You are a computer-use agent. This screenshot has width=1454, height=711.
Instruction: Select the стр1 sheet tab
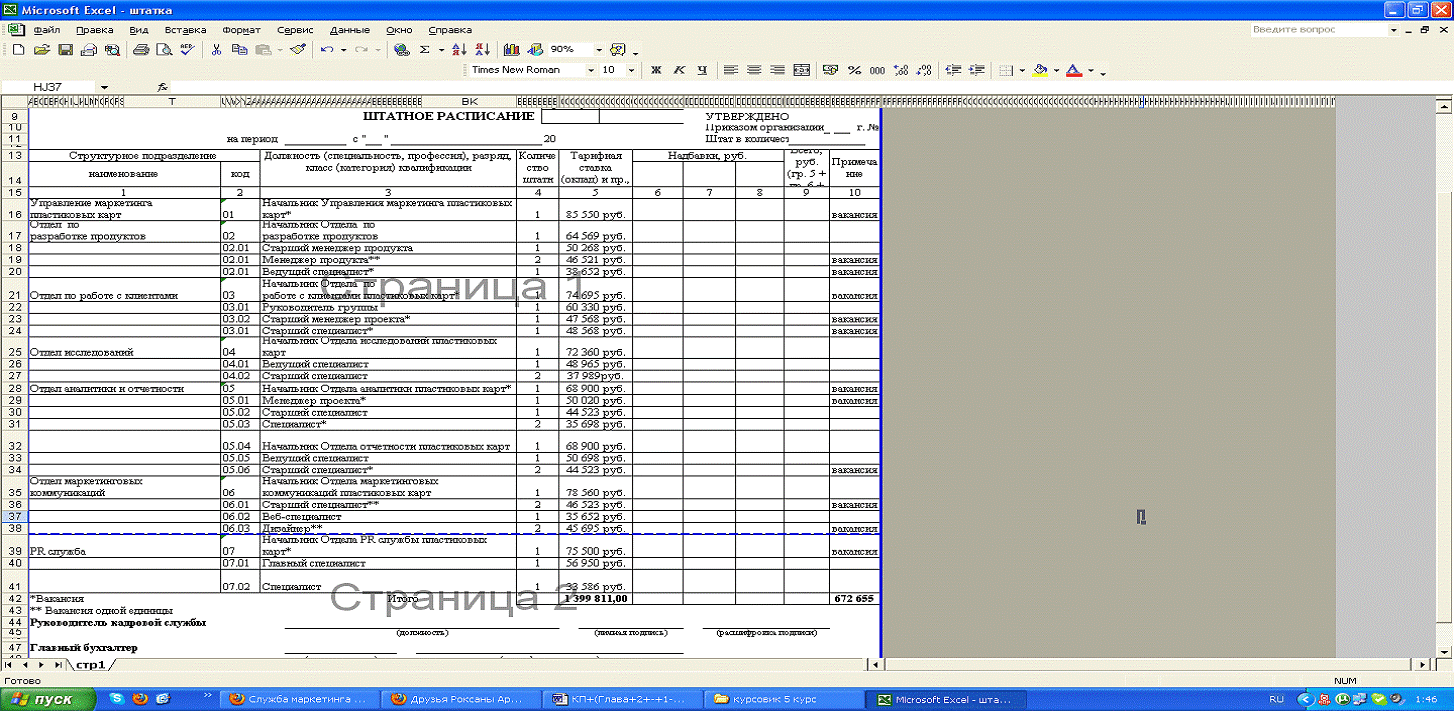tap(90, 664)
